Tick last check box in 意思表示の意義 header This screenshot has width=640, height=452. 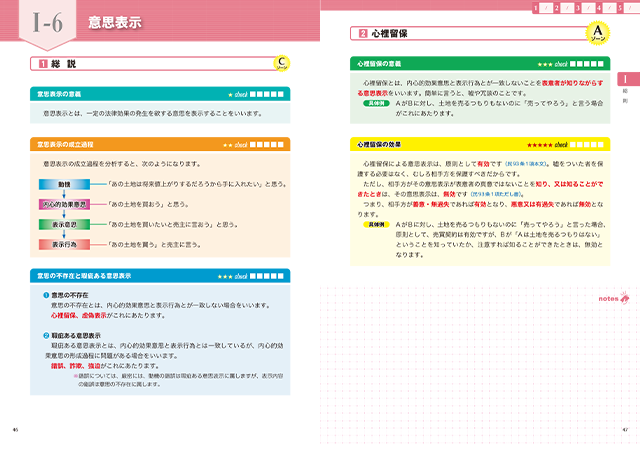280,94
